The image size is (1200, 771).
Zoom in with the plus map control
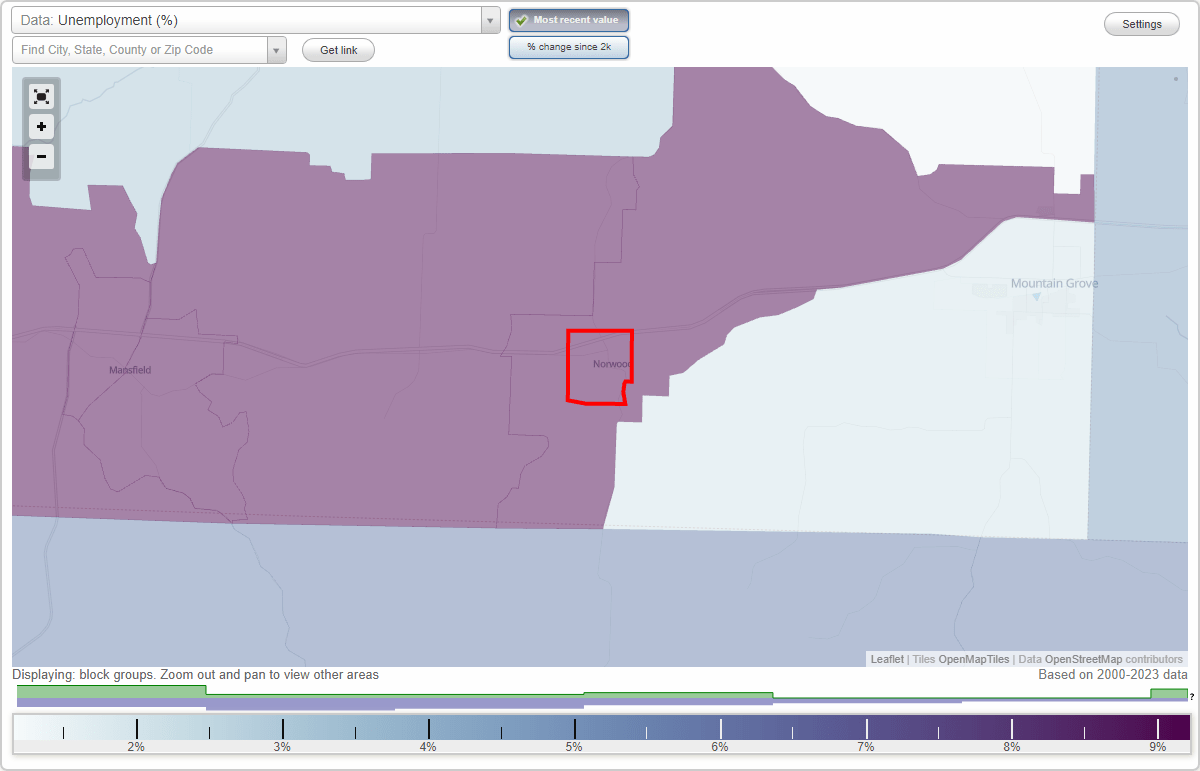click(x=41, y=126)
